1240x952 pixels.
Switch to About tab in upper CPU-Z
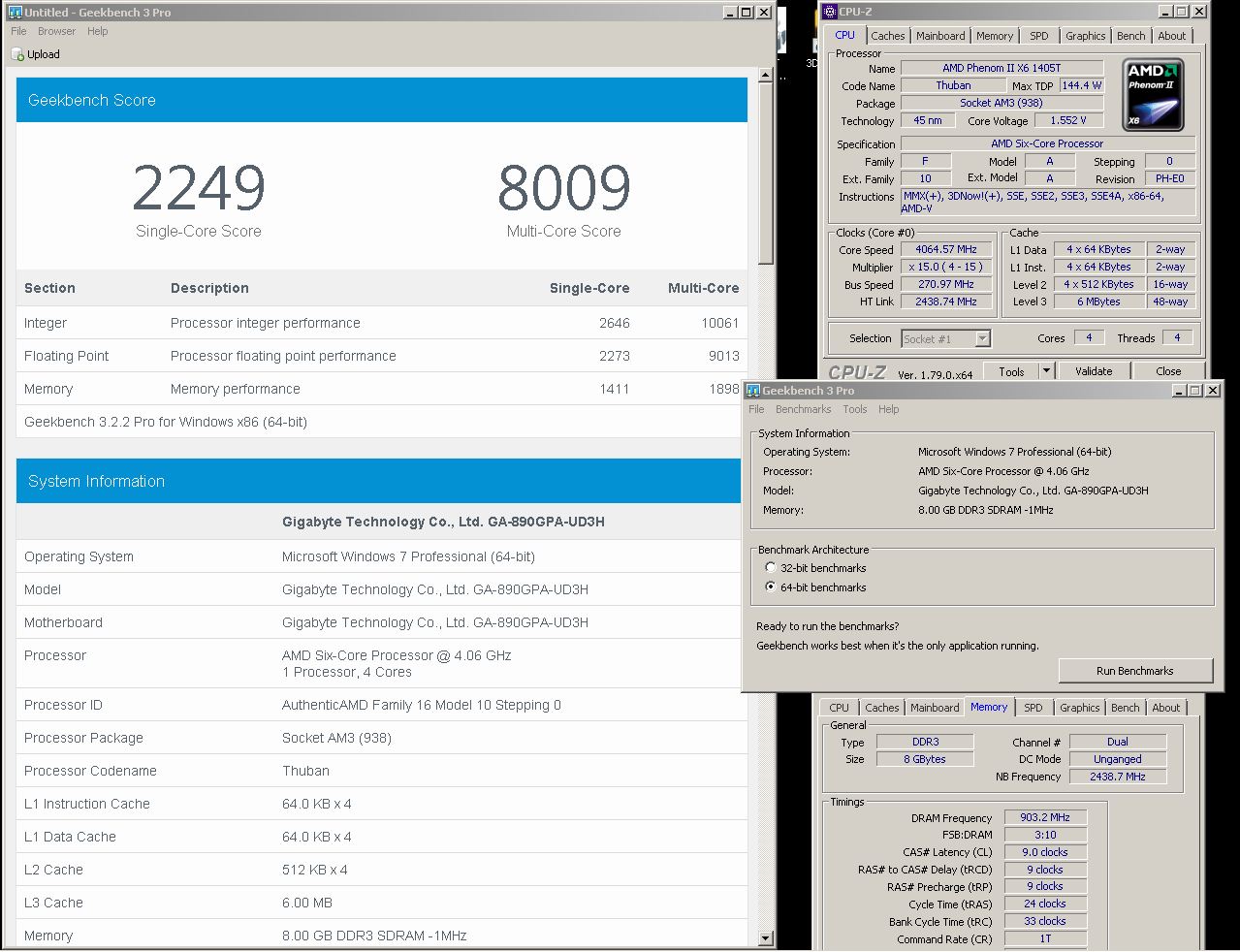1171,36
